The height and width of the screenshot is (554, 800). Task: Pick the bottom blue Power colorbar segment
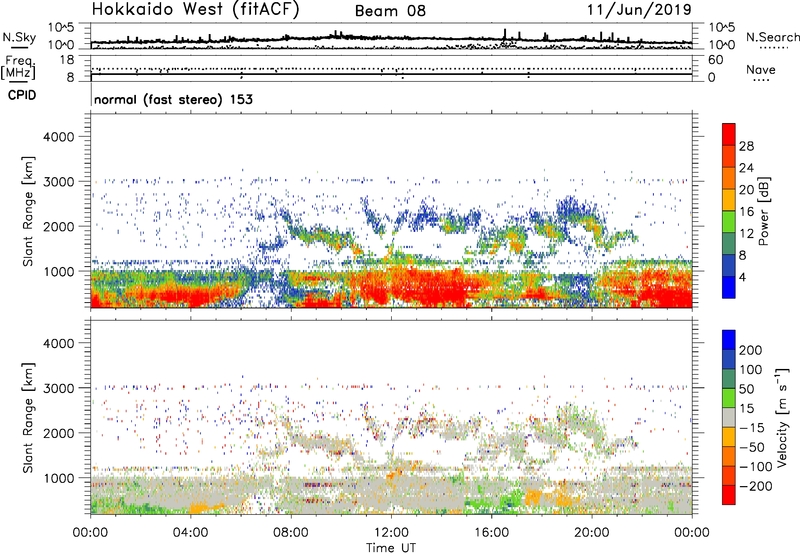[x=729, y=287]
